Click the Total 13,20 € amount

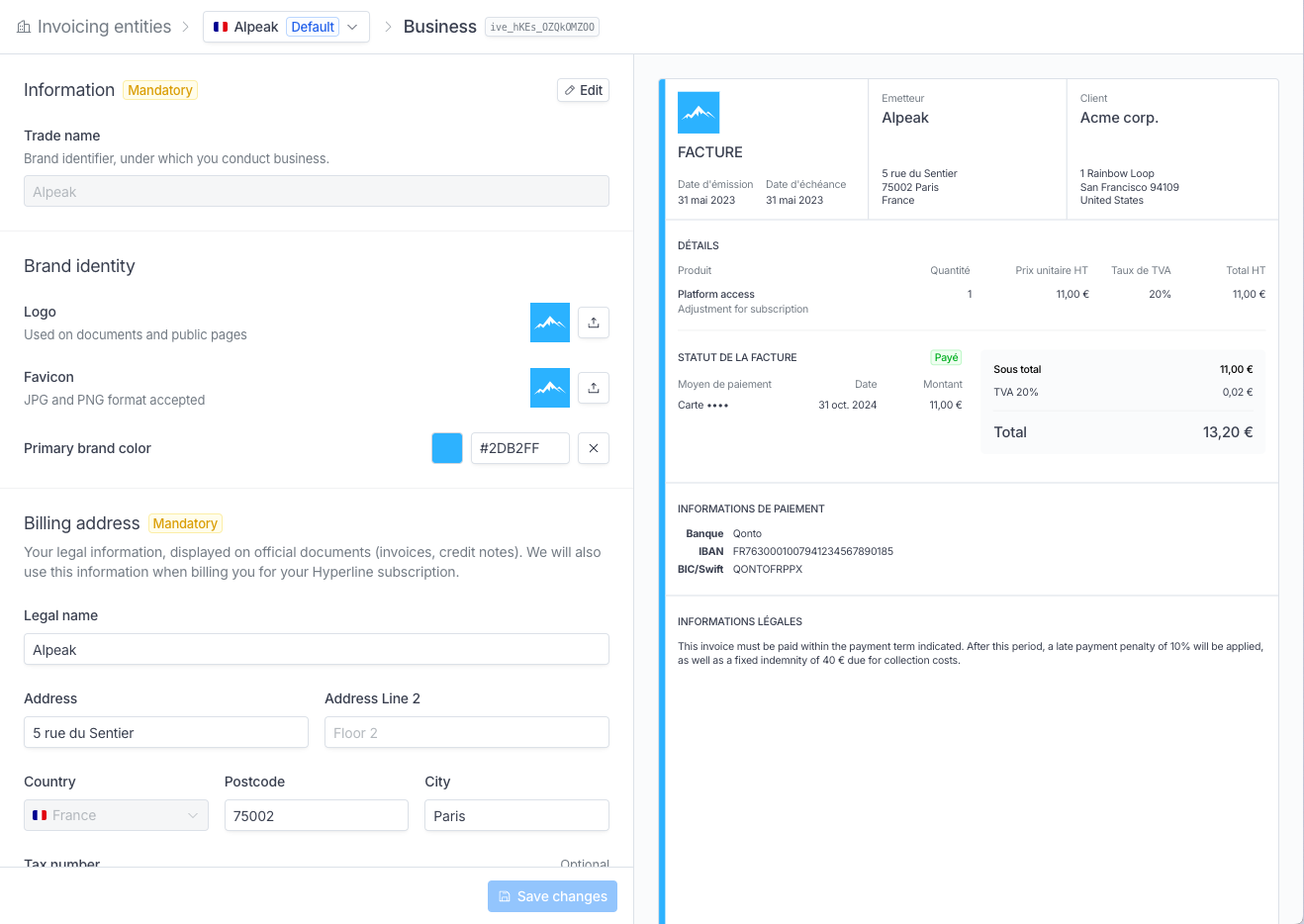(1228, 432)
